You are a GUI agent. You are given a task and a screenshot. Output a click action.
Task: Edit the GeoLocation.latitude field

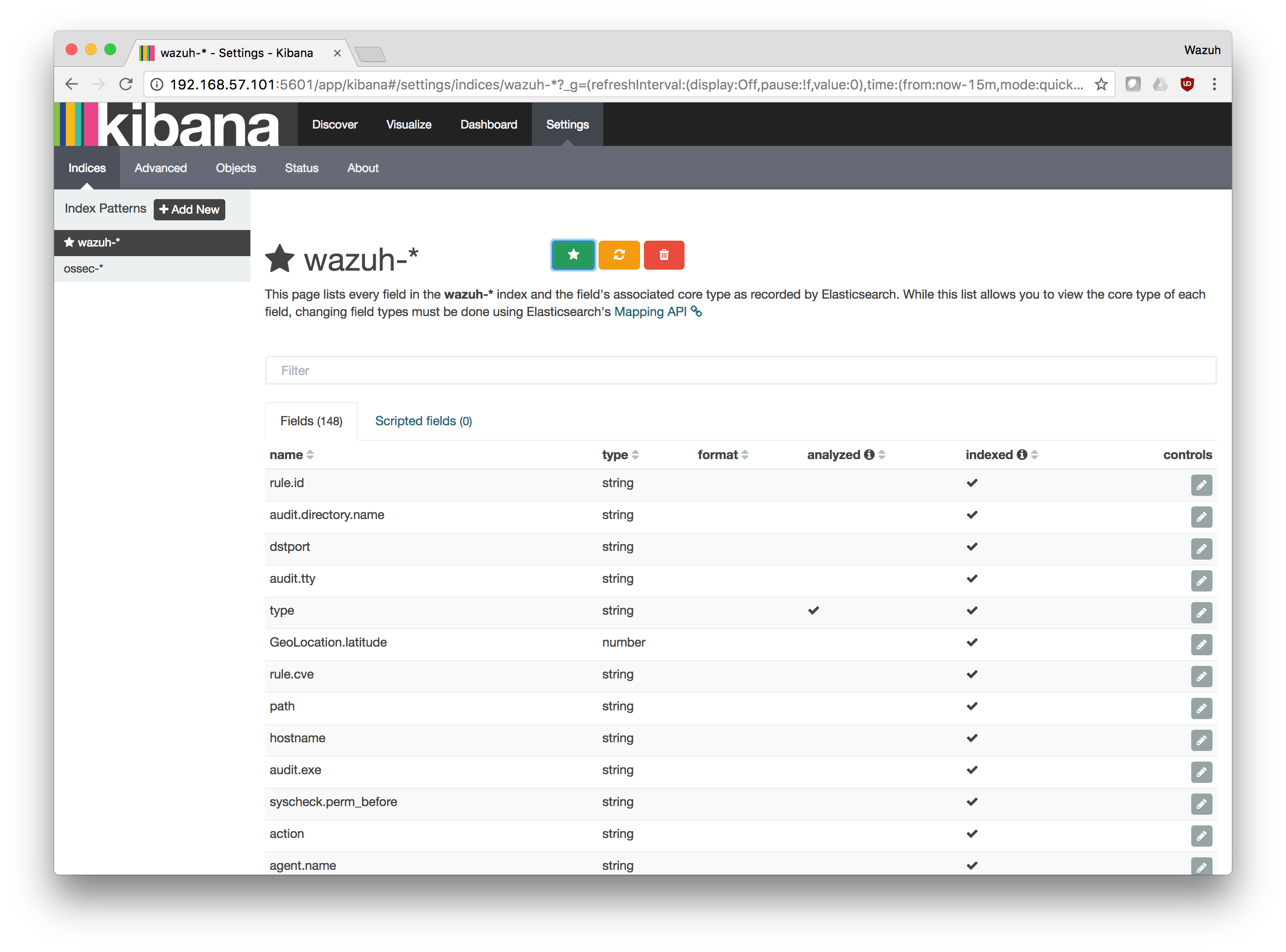pos(1201,644)
